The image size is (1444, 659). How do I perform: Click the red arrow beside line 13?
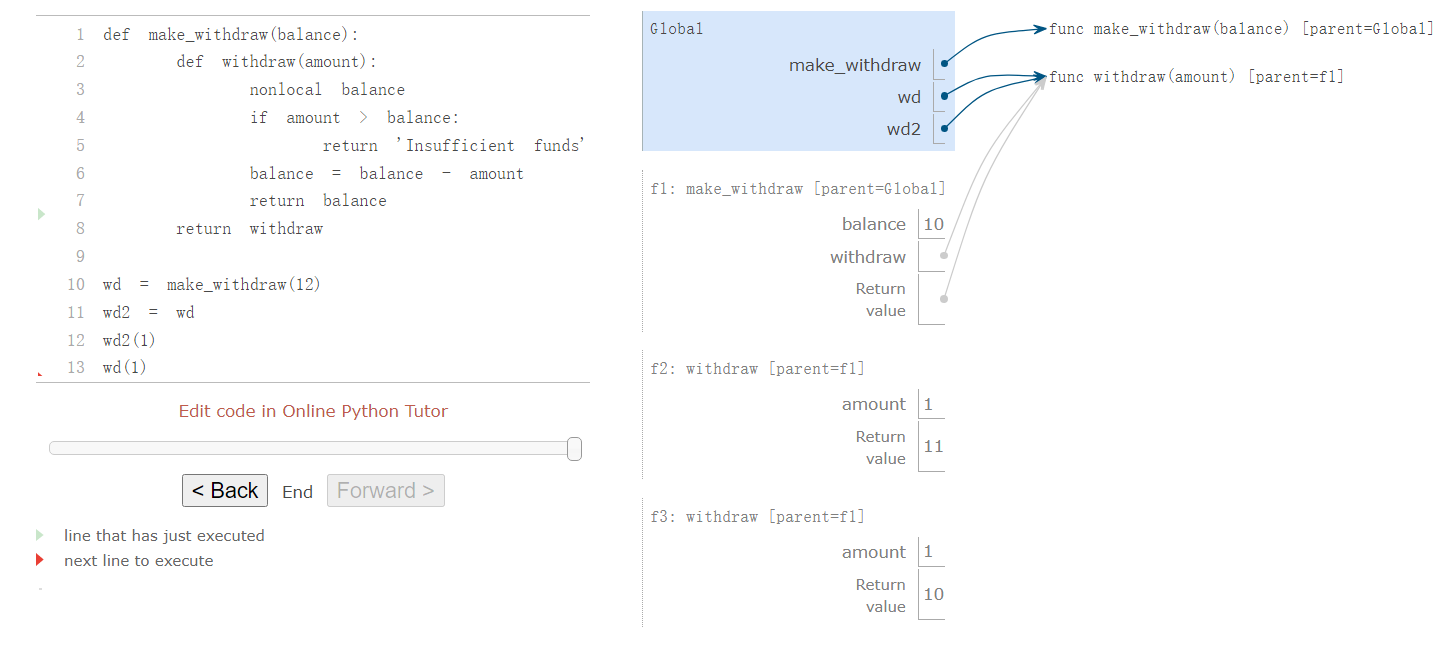40,373
